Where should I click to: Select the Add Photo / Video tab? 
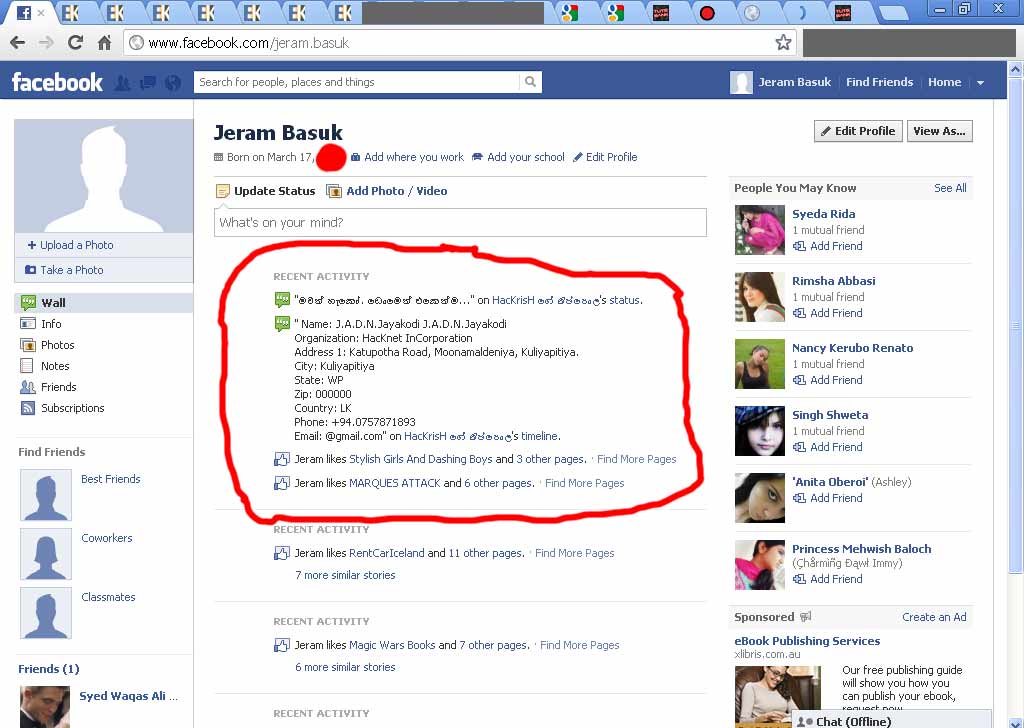[x=387, y=191]
